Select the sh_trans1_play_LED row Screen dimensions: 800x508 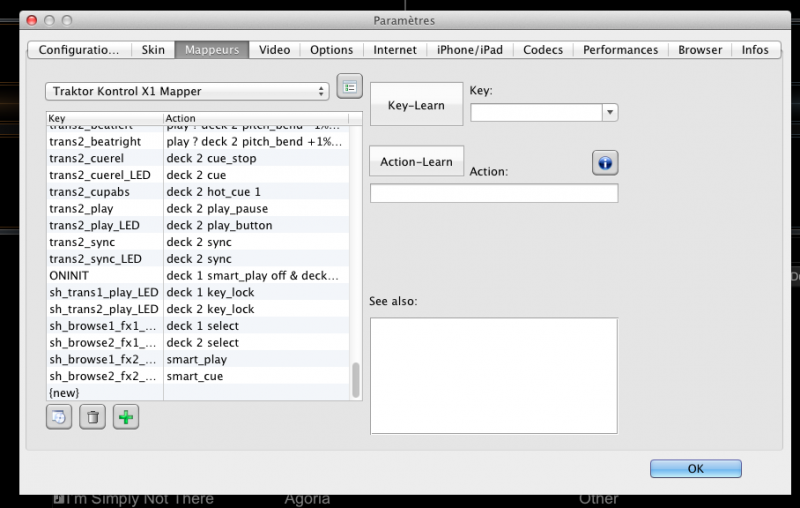click(x=198, y=292)
